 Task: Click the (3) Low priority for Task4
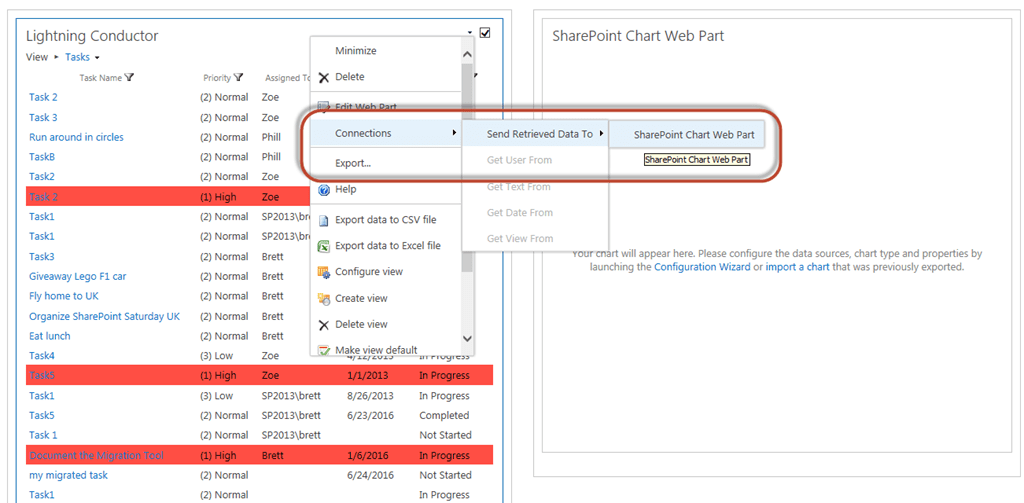pyautogui.click(x=216, y=356)
